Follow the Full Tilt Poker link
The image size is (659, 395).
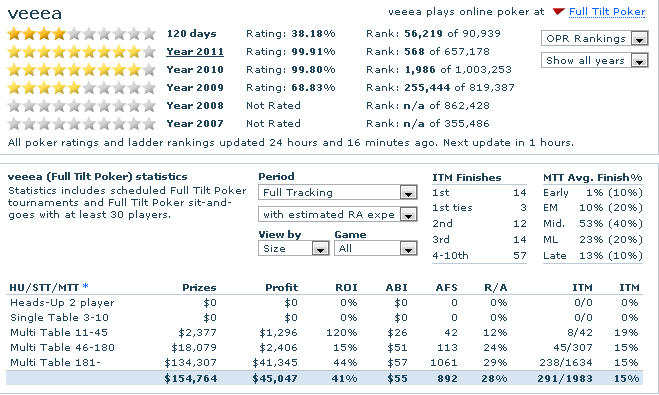point(607,12)
